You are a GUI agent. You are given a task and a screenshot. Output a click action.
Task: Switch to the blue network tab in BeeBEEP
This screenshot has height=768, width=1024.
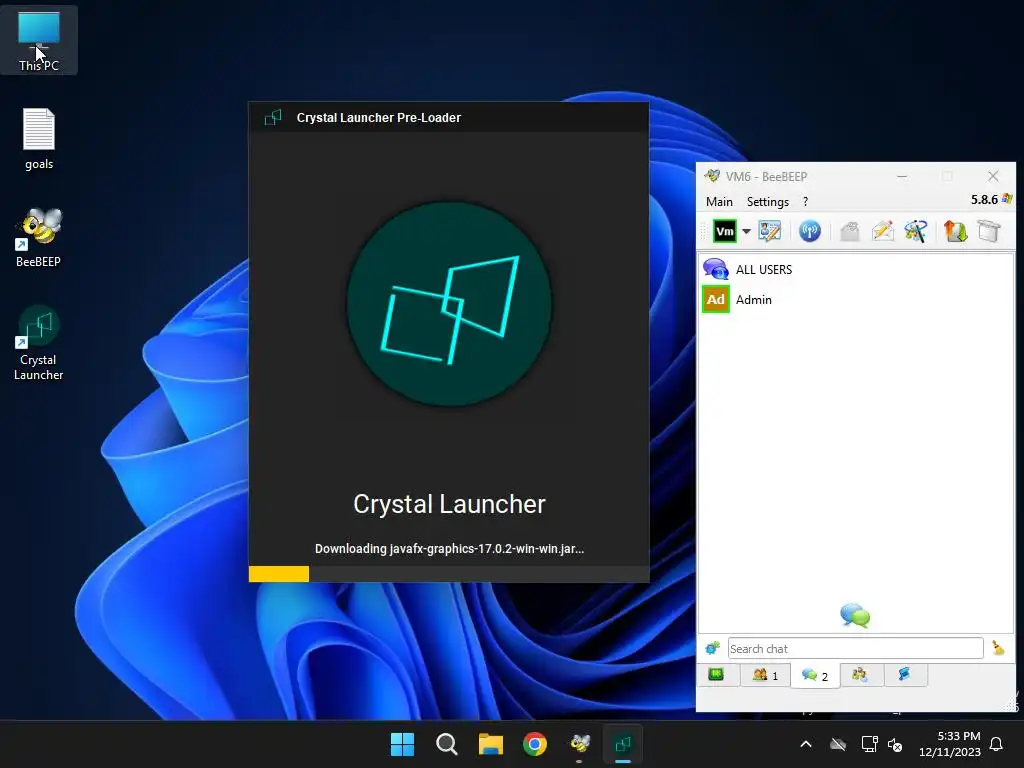(905, 675)
